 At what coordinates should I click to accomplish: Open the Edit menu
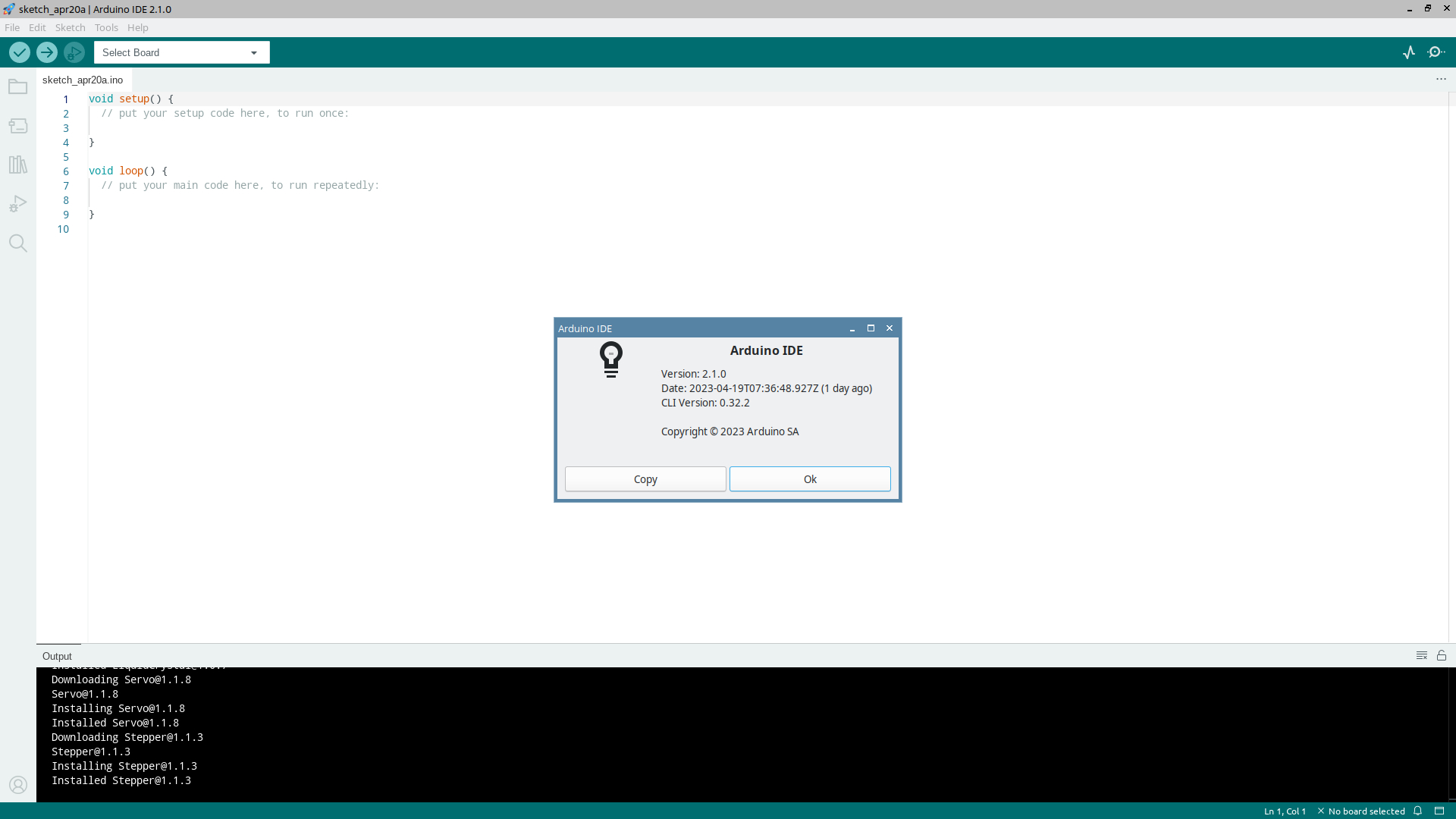pyautogui.click(x=37, y=27)
